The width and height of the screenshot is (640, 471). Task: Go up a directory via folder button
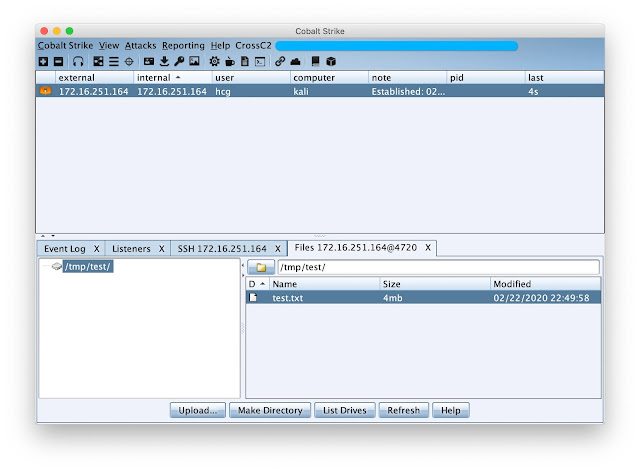[261, 267]
